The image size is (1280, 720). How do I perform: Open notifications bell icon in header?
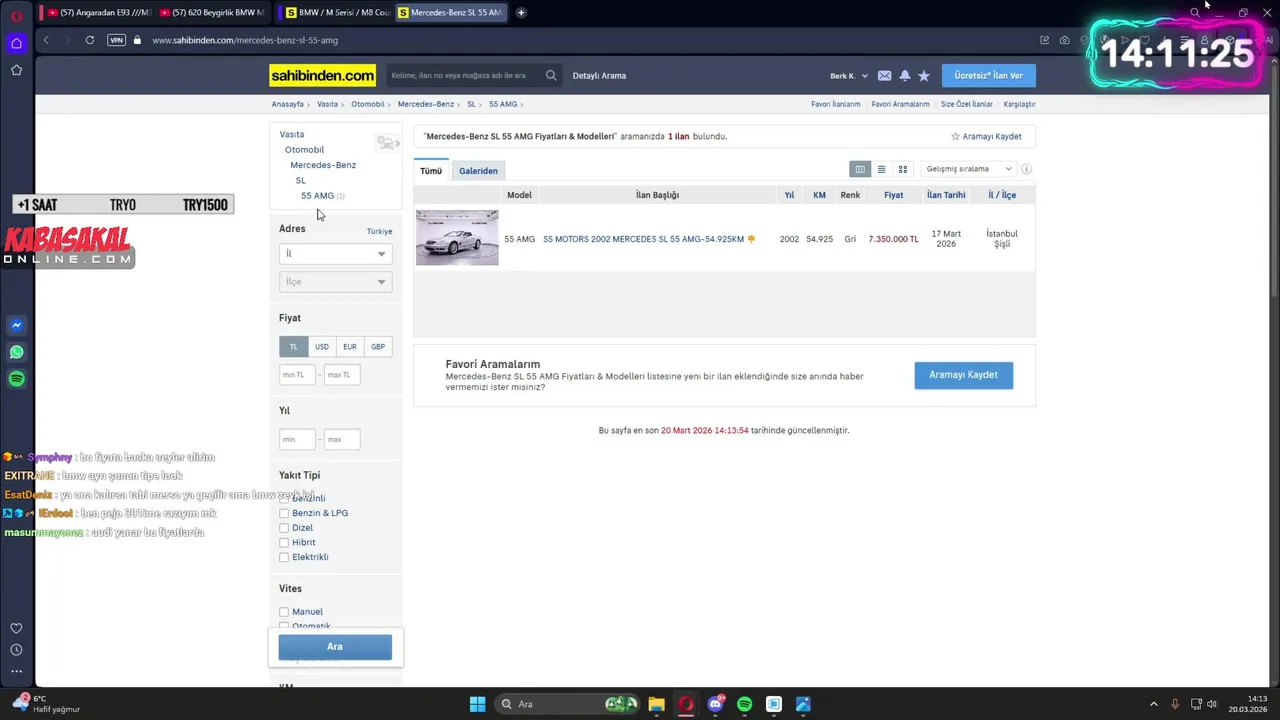pos(905,76)
